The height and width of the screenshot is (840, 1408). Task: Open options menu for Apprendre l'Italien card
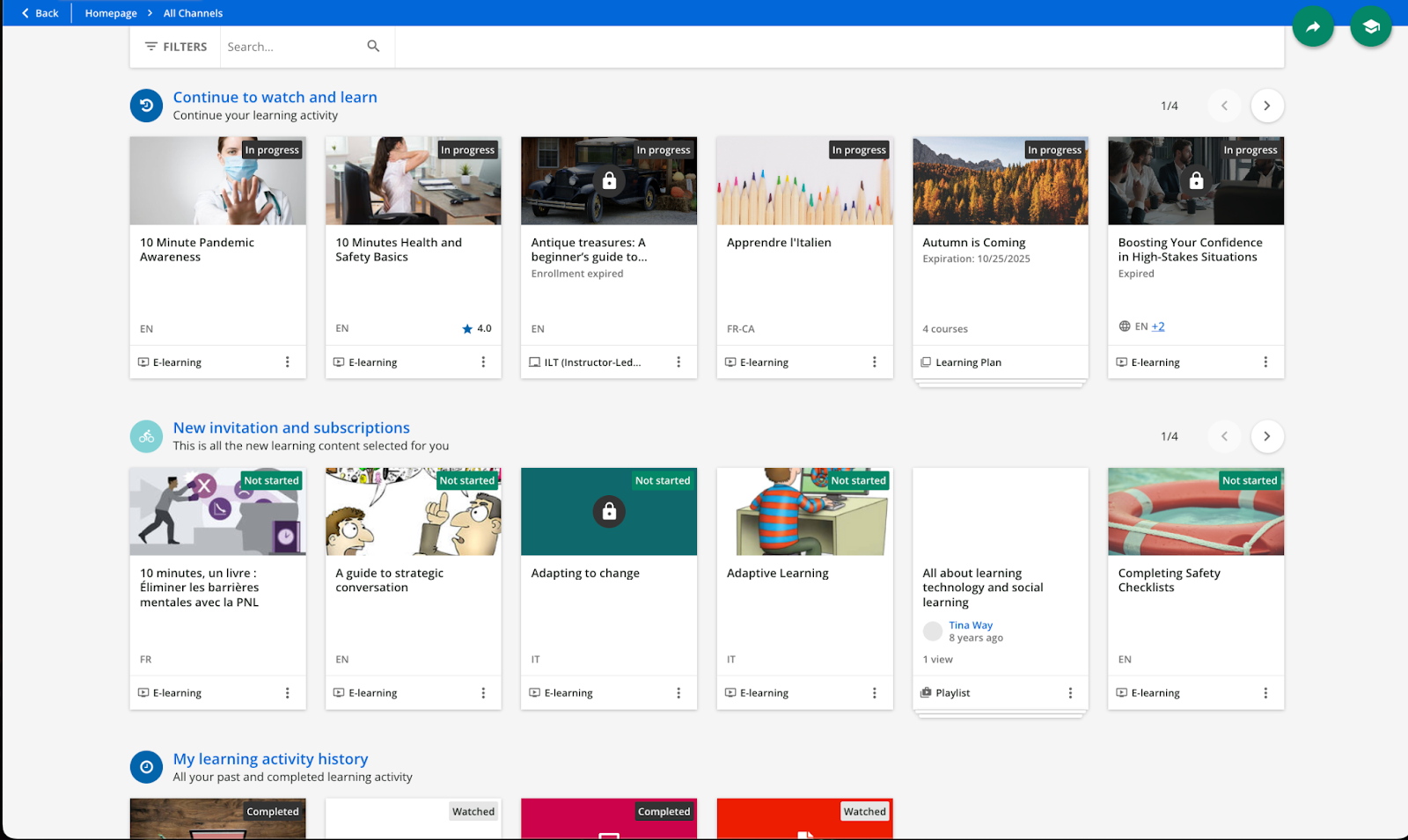click(874, 362)
